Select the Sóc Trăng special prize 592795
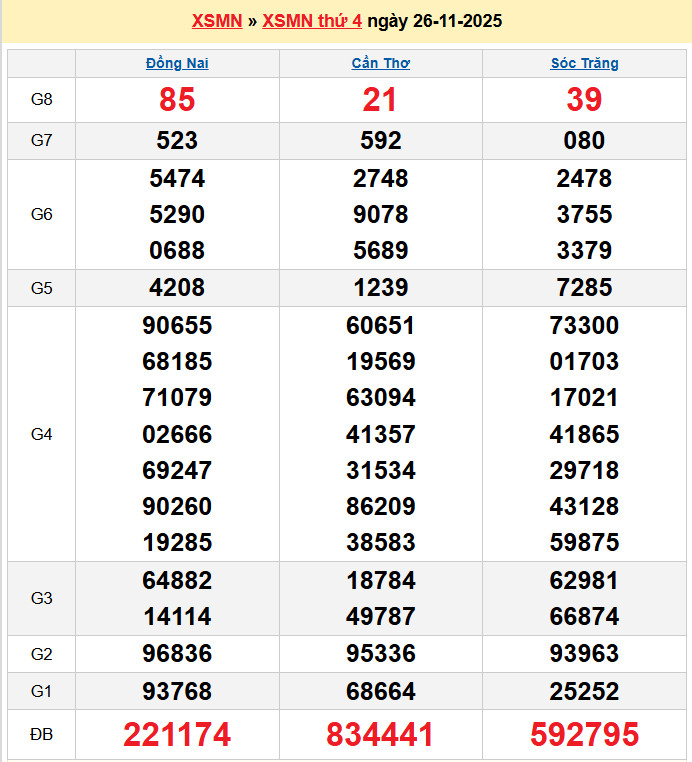The height and width of the screenshot is (762, 692). click(584, 735)
